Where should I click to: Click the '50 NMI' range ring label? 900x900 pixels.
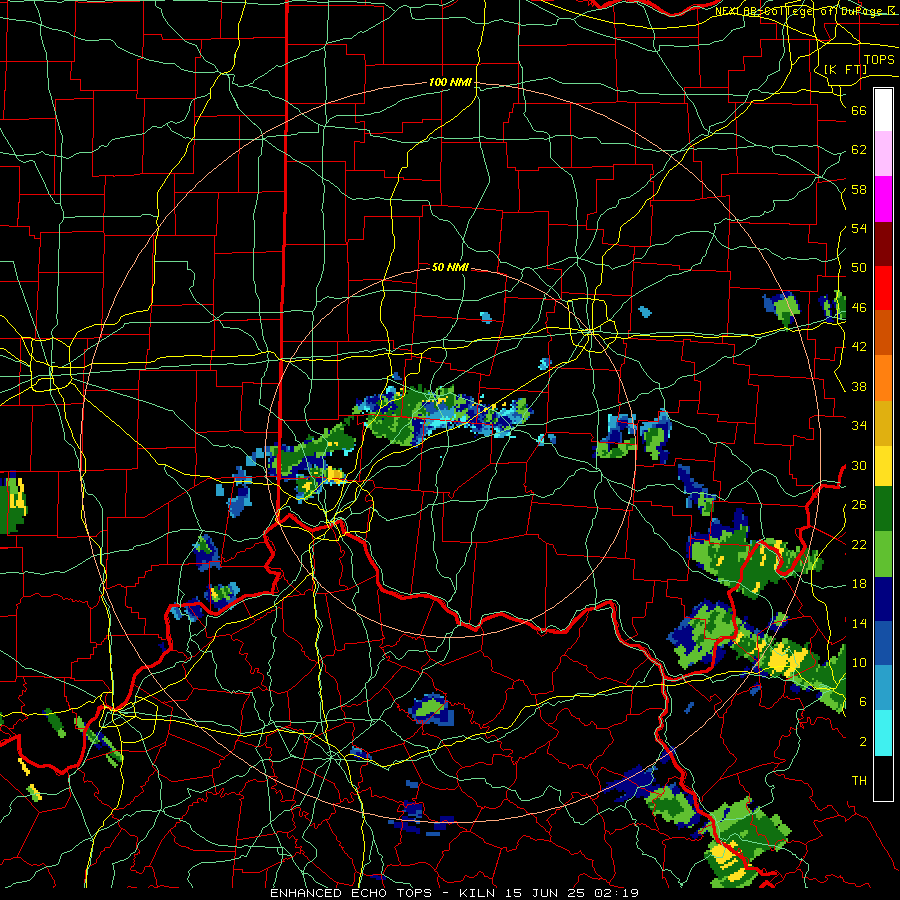tap(450, 267)
